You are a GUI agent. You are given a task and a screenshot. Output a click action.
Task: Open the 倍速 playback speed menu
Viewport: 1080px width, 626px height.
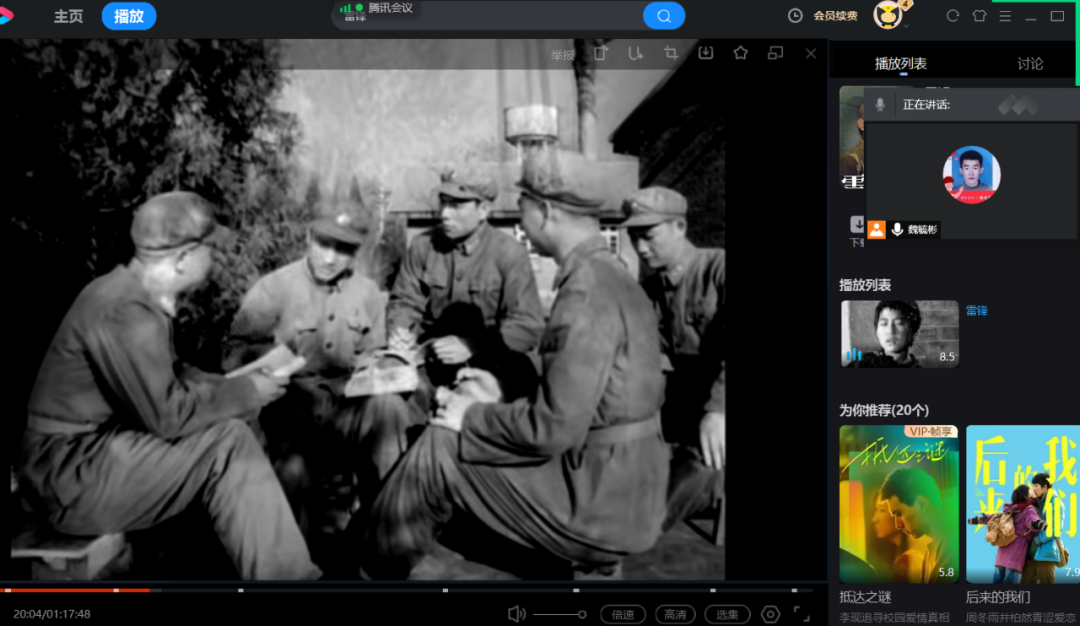[623, 614]
